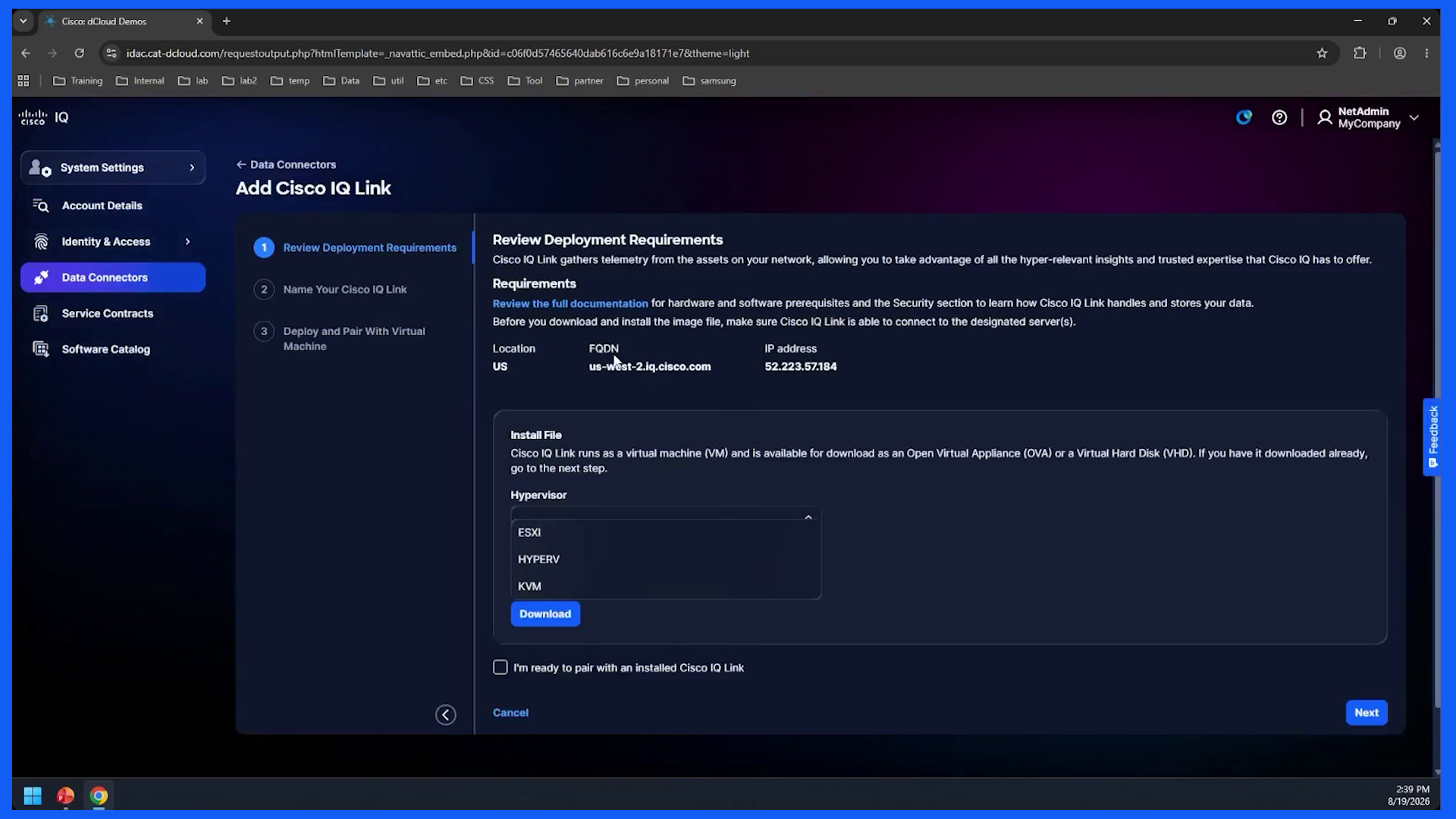Image resolution: width=1456 pixels, height=819 pixels.
Task: Click the Download button
Action: (x=545, y=614)
